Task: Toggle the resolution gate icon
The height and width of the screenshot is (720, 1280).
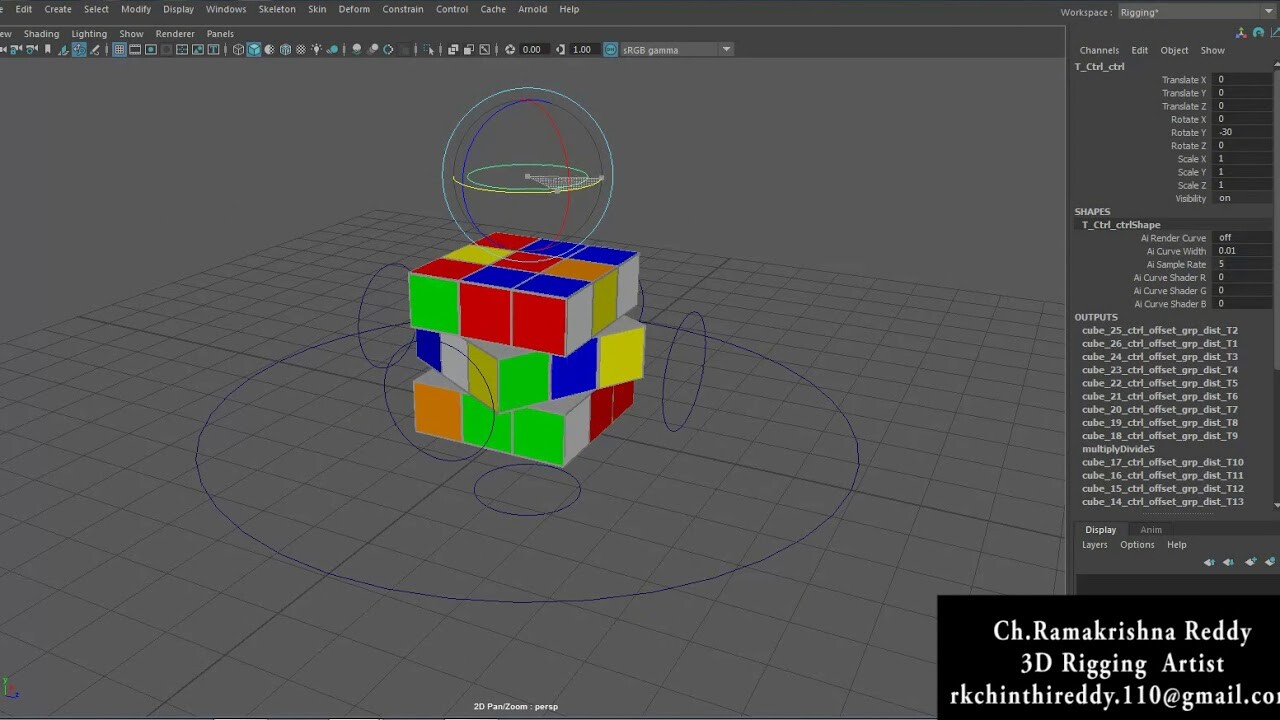Action: [150, 48]
